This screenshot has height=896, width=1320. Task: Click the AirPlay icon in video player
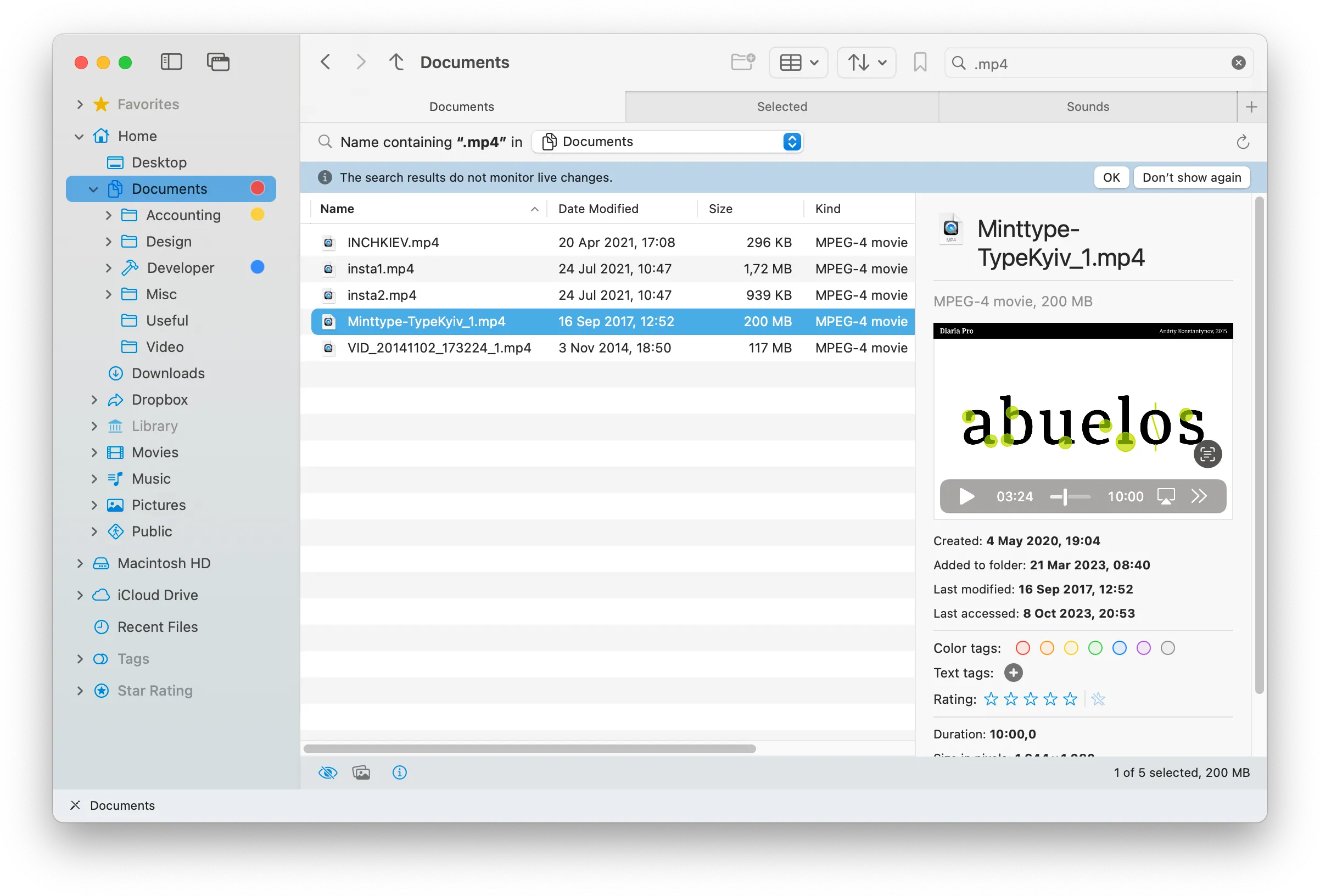click(x=1166, y=496)
